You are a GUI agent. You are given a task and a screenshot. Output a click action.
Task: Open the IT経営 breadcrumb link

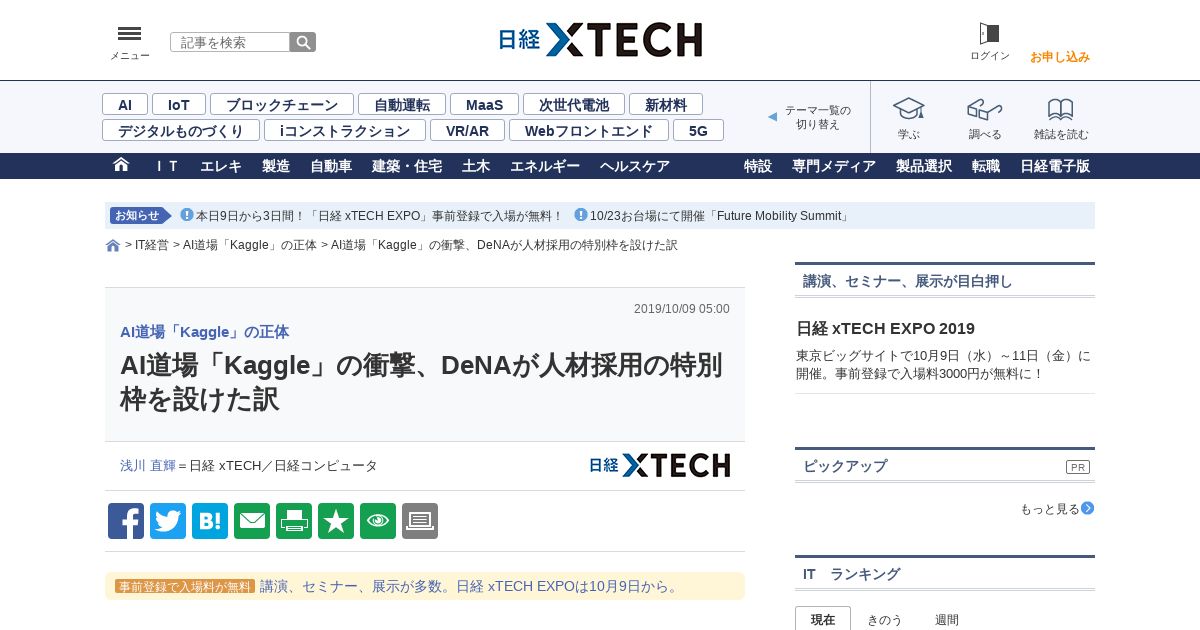coord(152,245)
